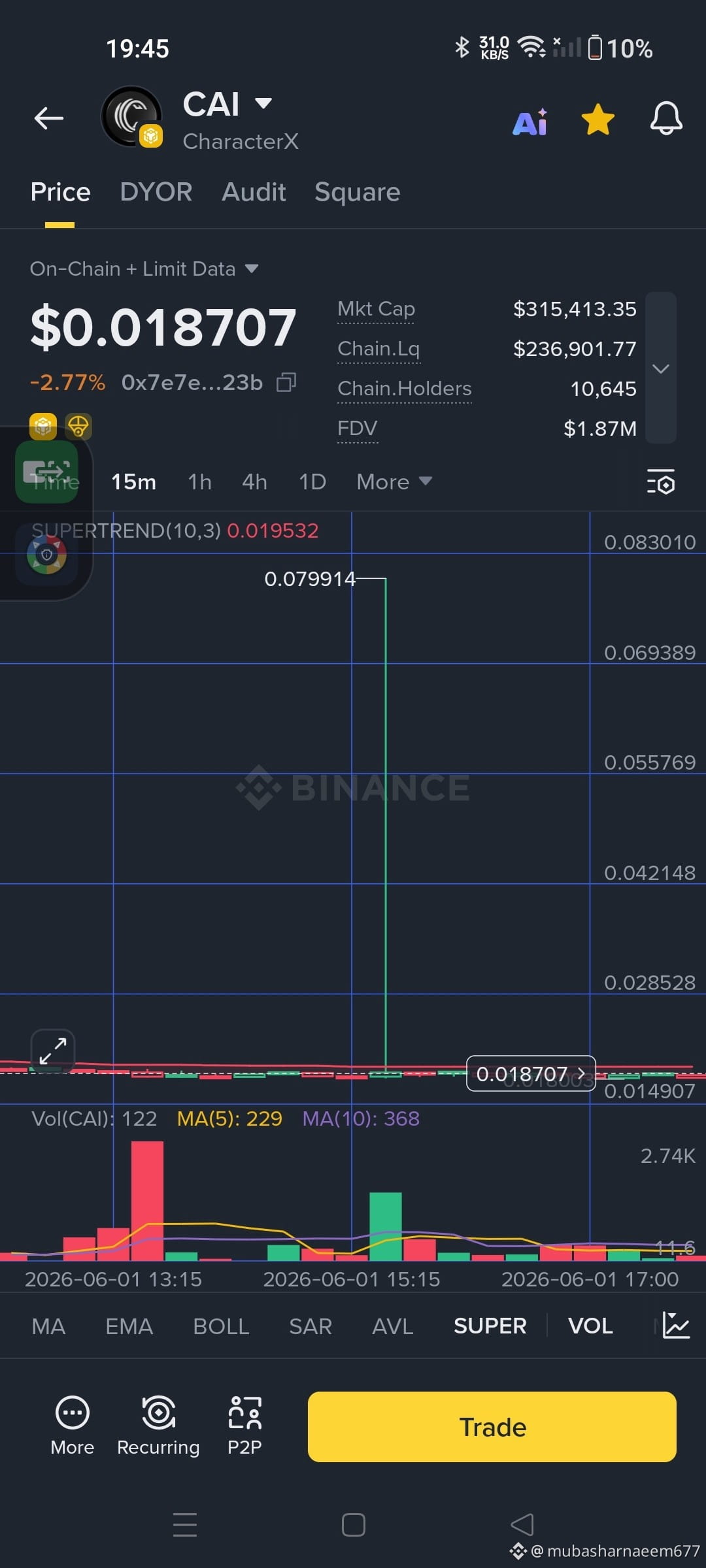
Task: Switch to the Audit tab
Action: [x=254, y=192]
